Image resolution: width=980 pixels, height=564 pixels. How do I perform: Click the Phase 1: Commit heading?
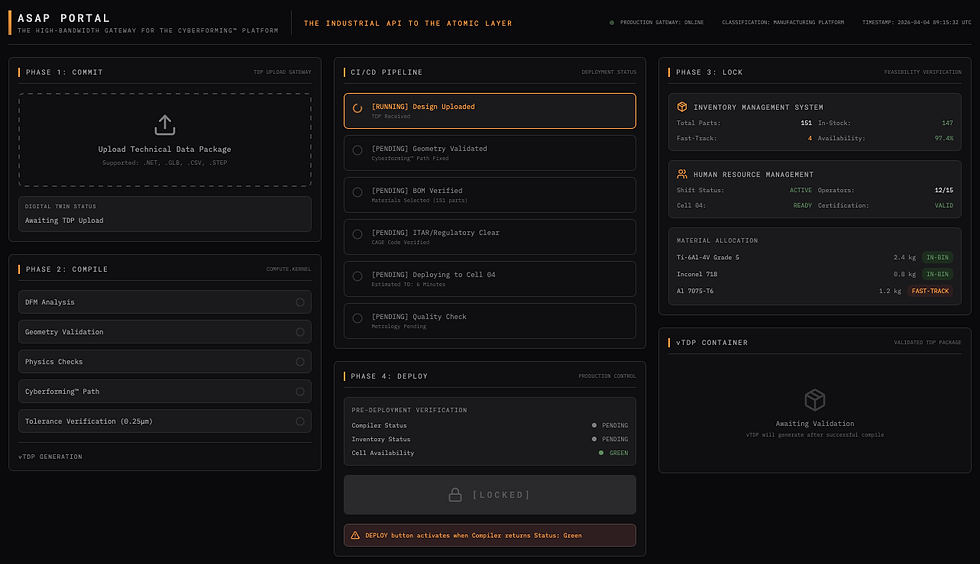coord(64,72)
